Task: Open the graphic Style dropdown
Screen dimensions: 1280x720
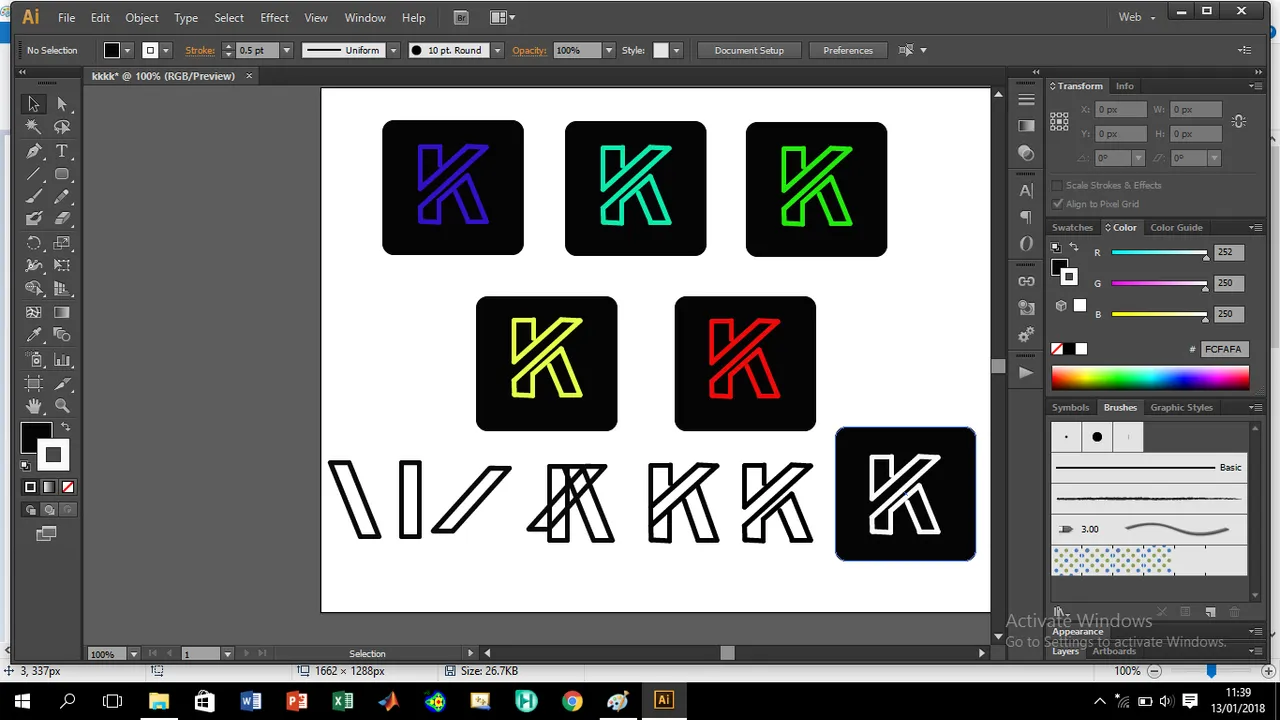Action: point(676,50)
